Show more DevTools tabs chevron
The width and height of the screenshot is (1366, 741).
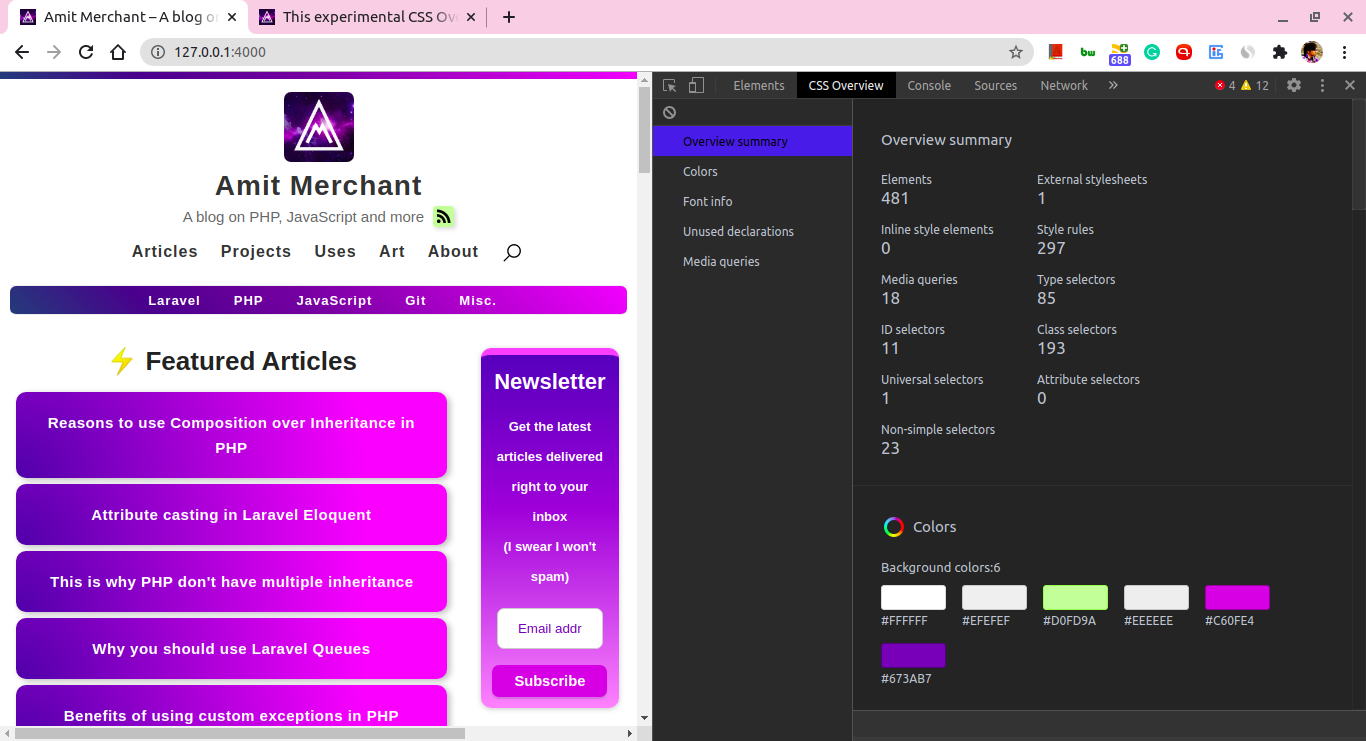1113,86
